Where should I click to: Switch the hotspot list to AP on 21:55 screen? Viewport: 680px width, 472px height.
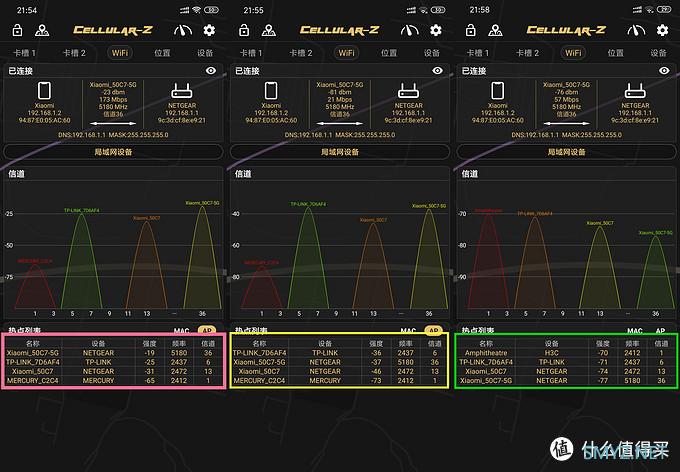433,330
